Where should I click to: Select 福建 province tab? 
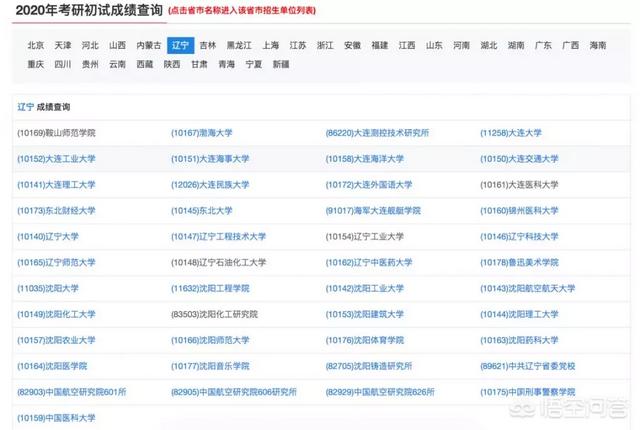click(x=380, y=45)
